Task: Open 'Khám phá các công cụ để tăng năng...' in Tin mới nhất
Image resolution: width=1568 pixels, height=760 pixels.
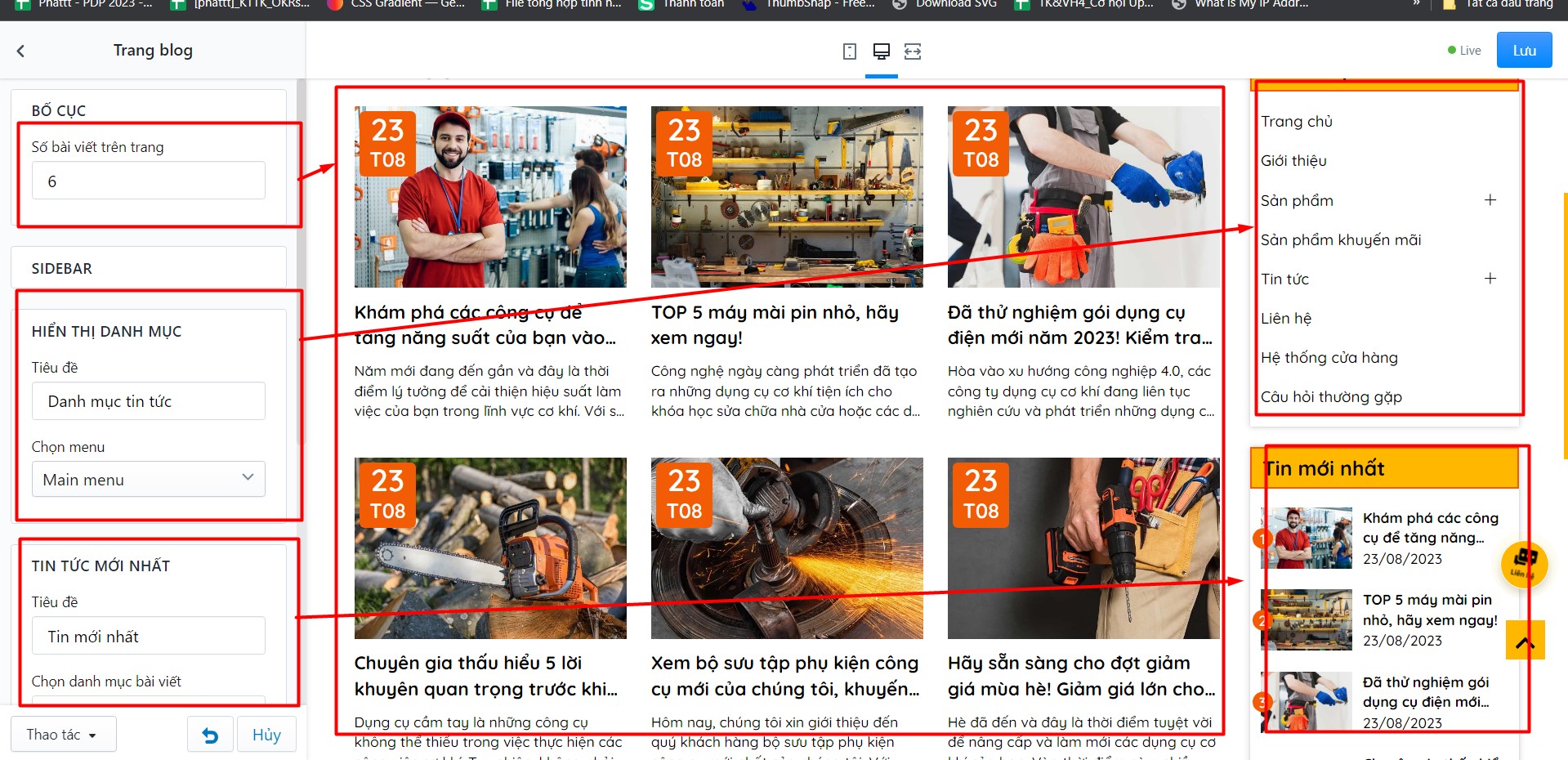Action: [1431, 528]
